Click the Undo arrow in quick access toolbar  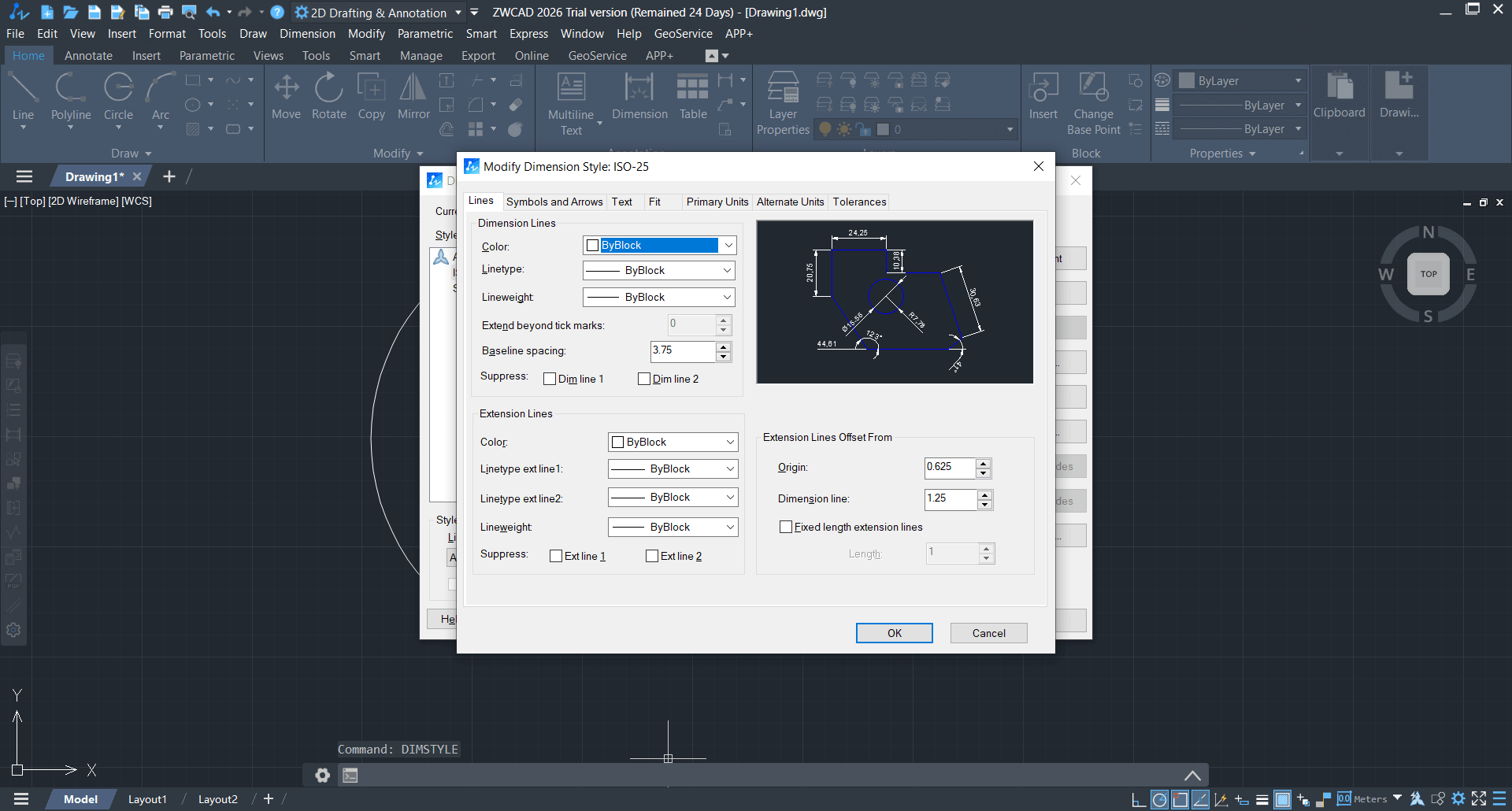[213, 12]
